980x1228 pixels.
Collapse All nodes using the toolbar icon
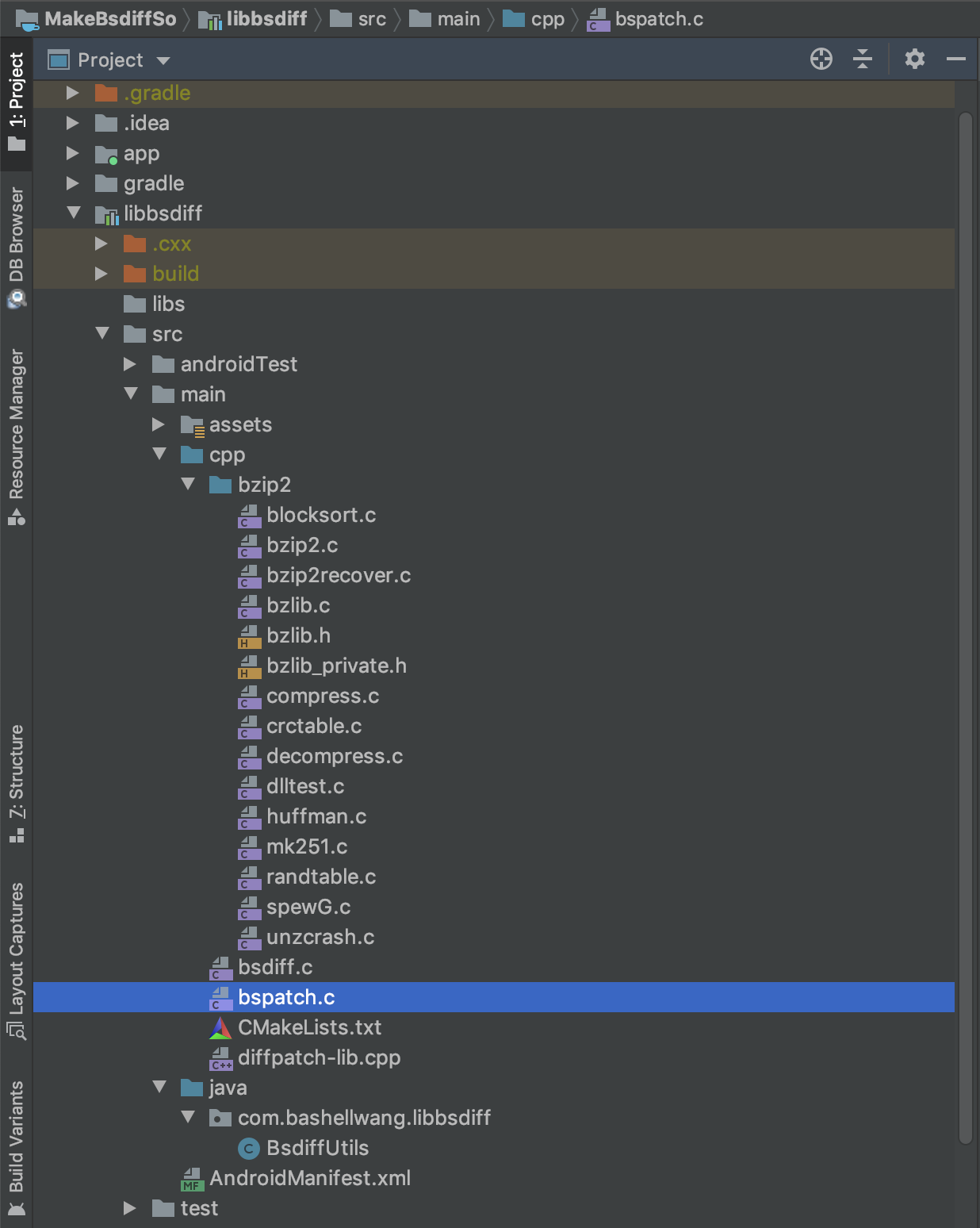(863, 59)
